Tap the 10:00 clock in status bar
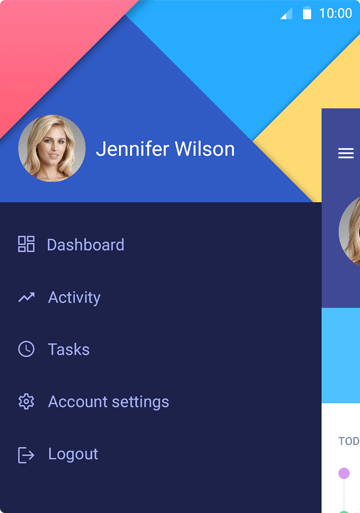This screenshot has height=513, width=360. click(336, 13)
